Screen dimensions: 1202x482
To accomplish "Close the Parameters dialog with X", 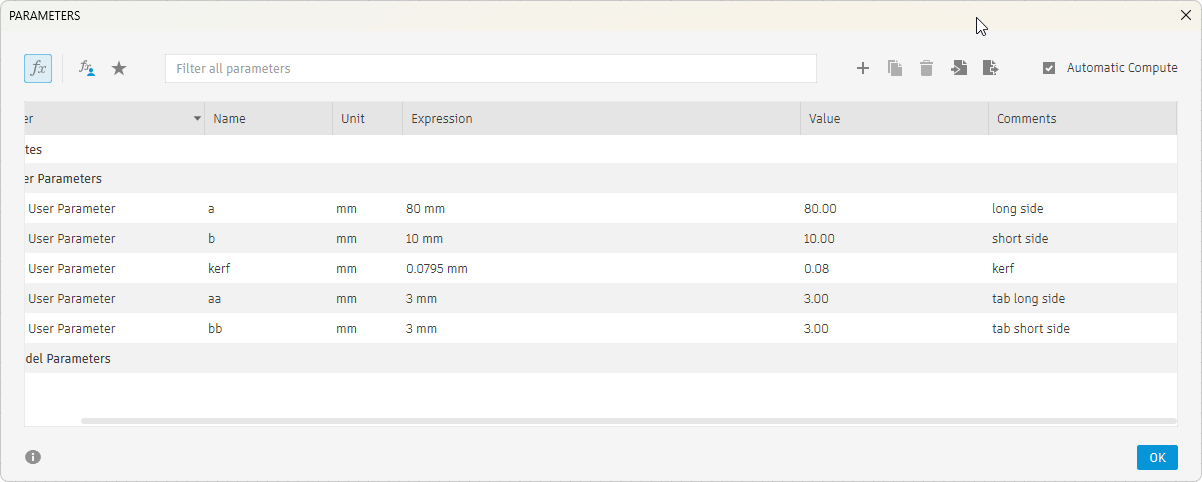I will 1186,15.
